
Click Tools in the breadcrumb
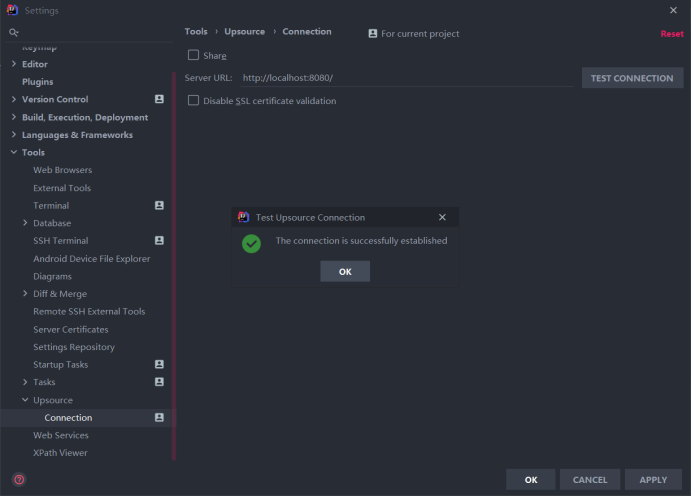[196, 31]
